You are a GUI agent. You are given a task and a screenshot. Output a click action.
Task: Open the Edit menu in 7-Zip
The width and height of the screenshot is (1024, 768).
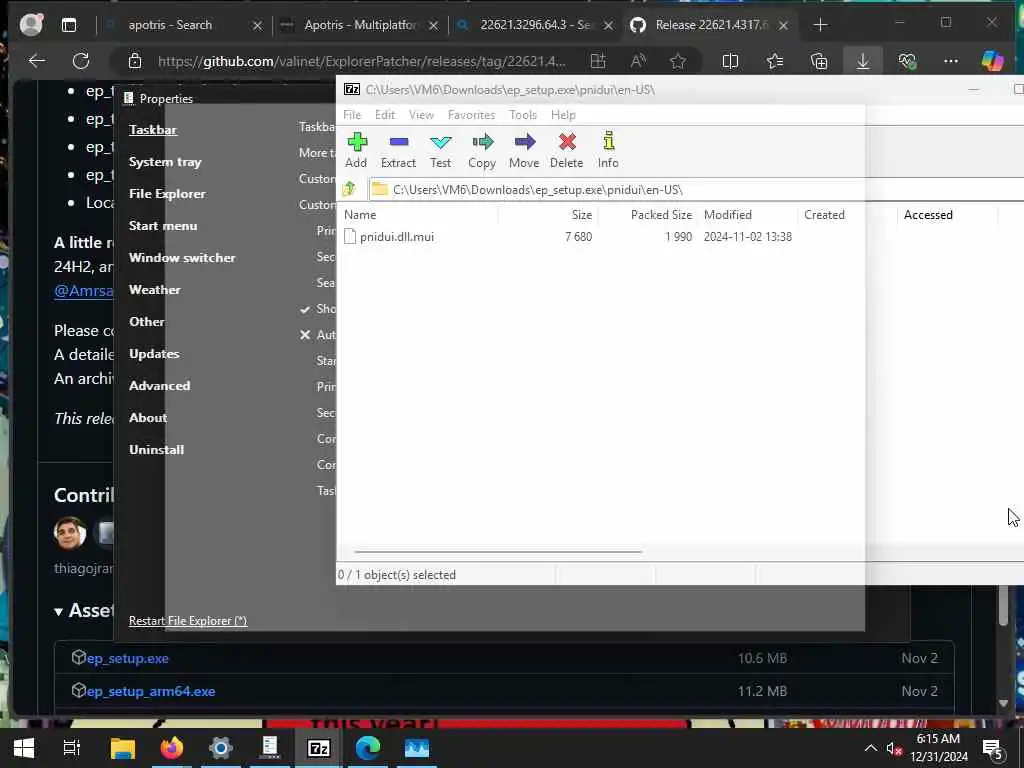point(385,115)
